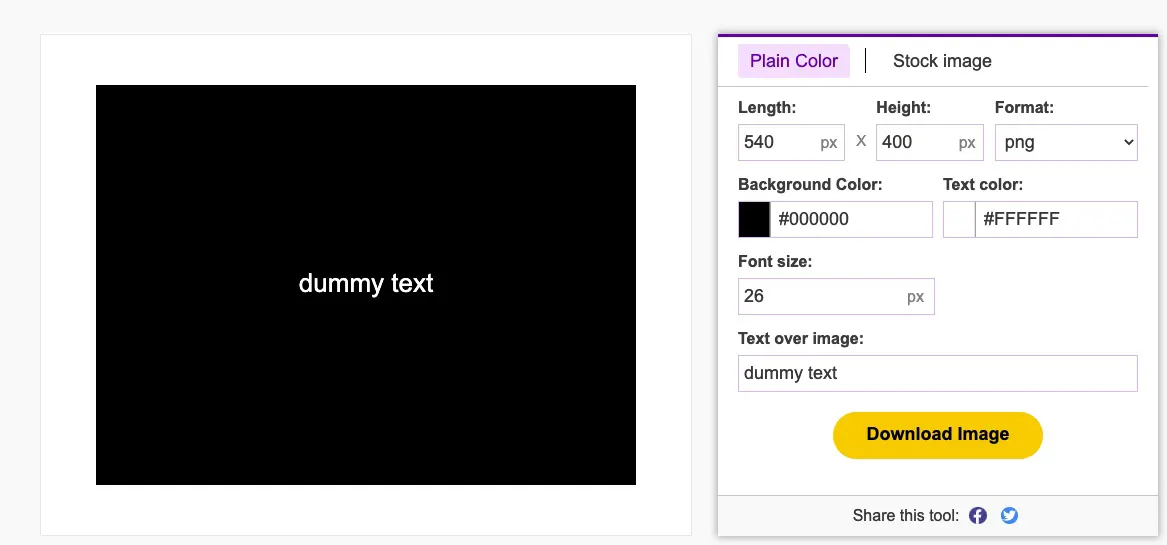Click the "Length:" label
Image resolution: width=1167 pixels, height=545 pixels.
pyautogui.click(x=767, y=108)
